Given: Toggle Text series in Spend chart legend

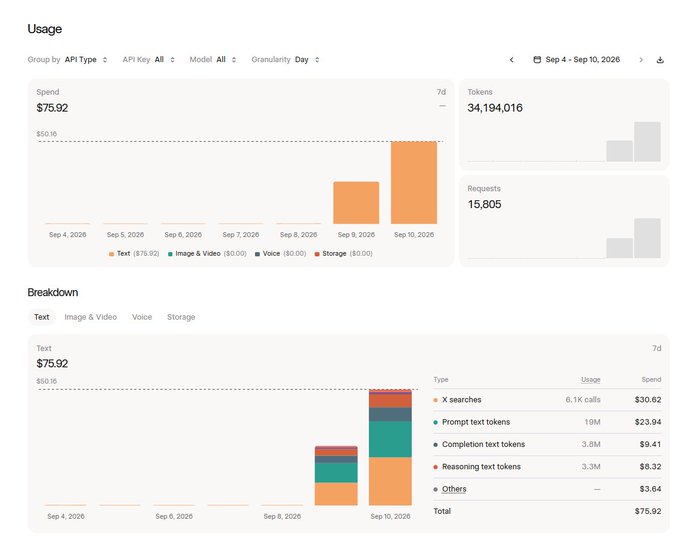Looking at the screenshot, I should pyautogui.click(x=134, y=254).
